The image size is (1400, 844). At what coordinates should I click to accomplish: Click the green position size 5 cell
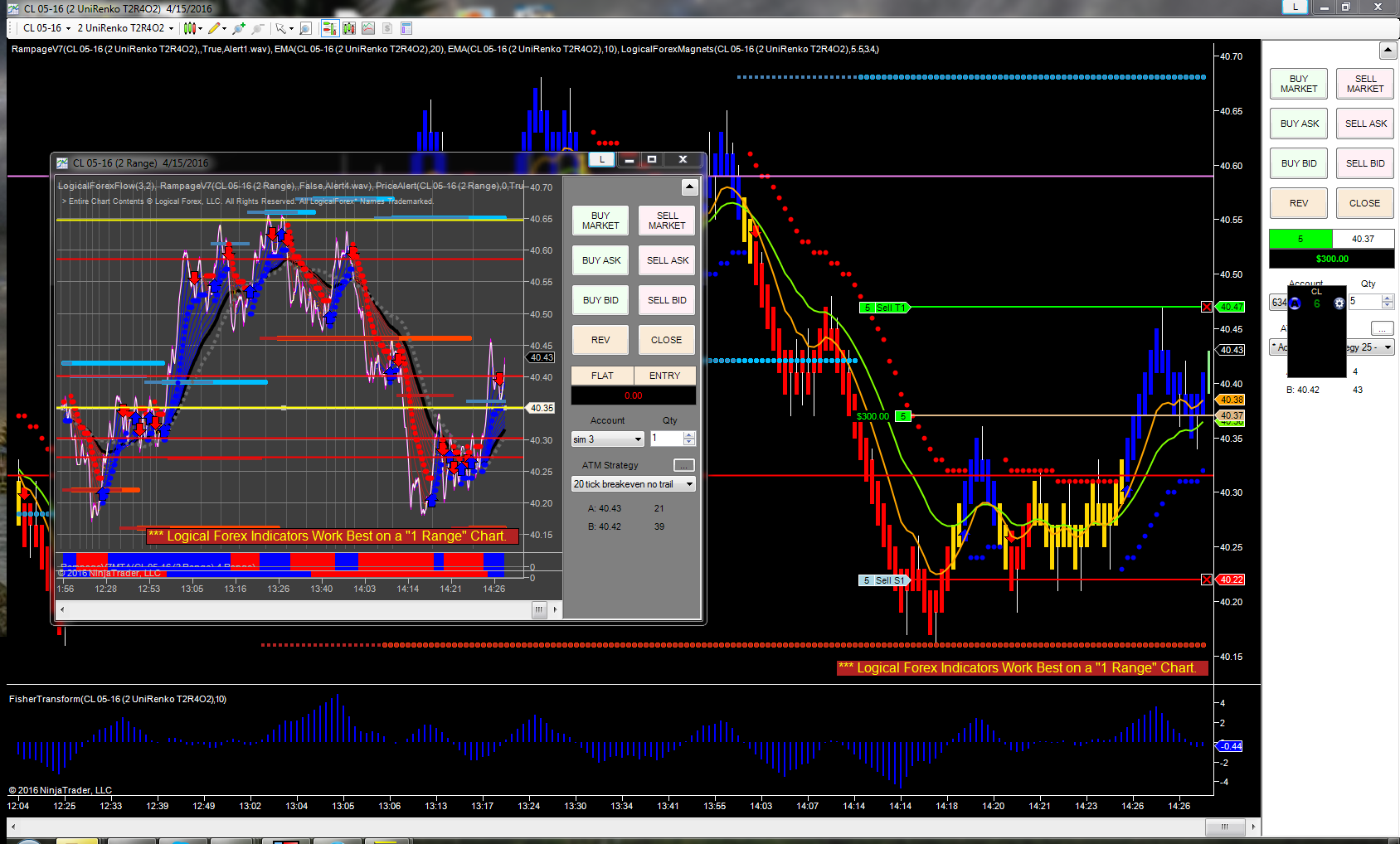tap(1300, 239)
